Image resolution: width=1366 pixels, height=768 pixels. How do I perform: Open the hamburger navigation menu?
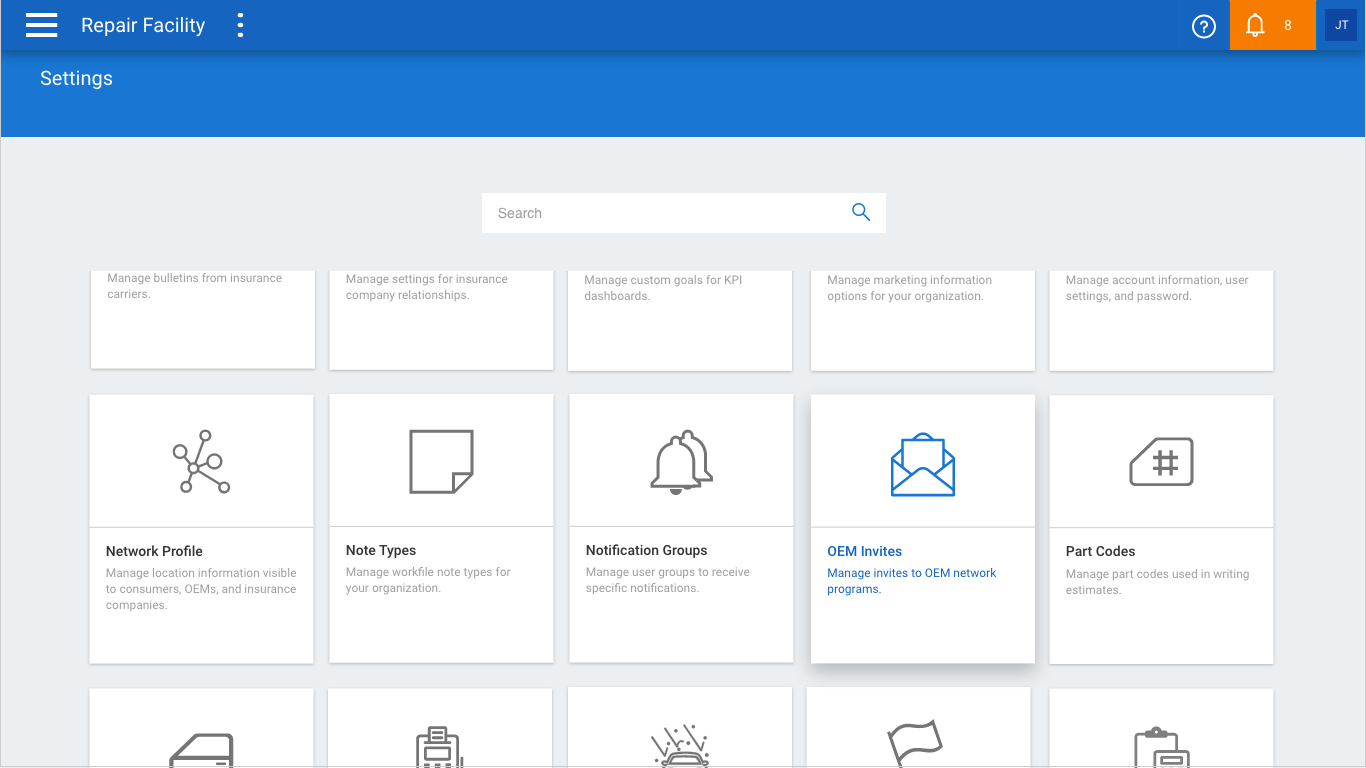pos(41,25)
